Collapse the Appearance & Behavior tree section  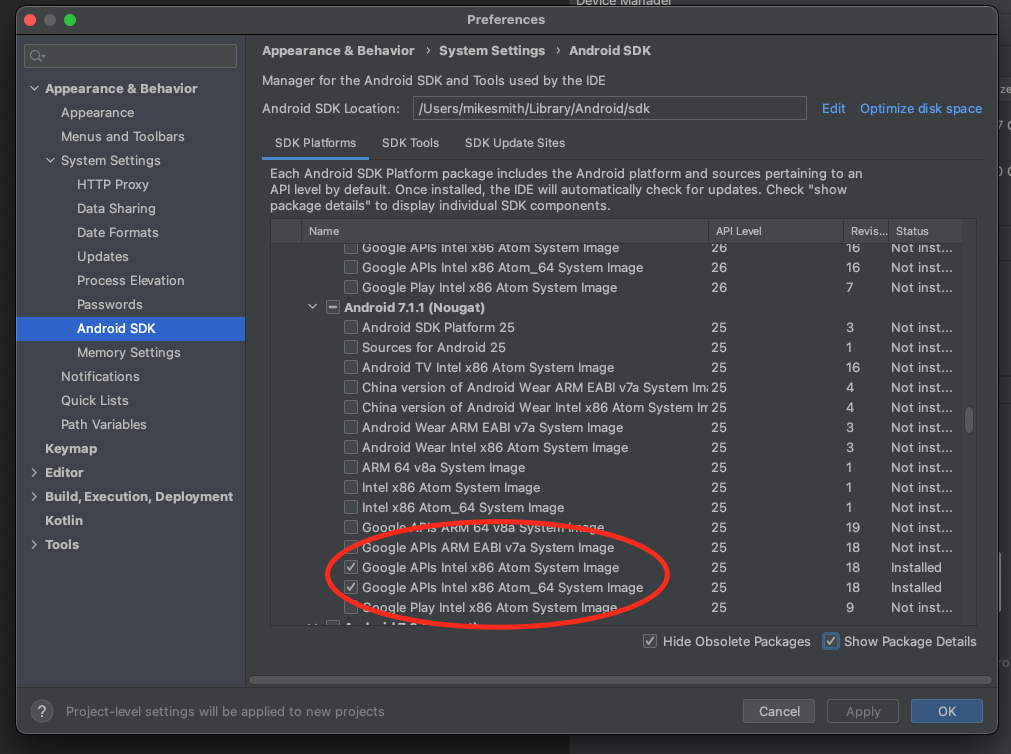34,88
